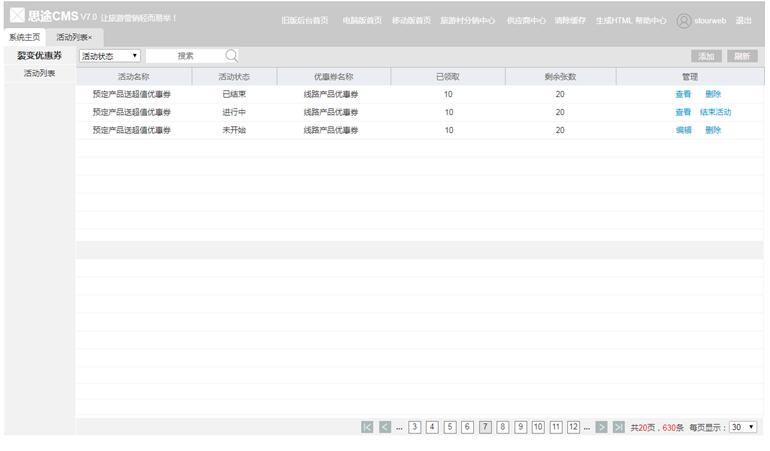Go to the first page of results
This screenshot has height=451, width=770.
pos(367,427)
